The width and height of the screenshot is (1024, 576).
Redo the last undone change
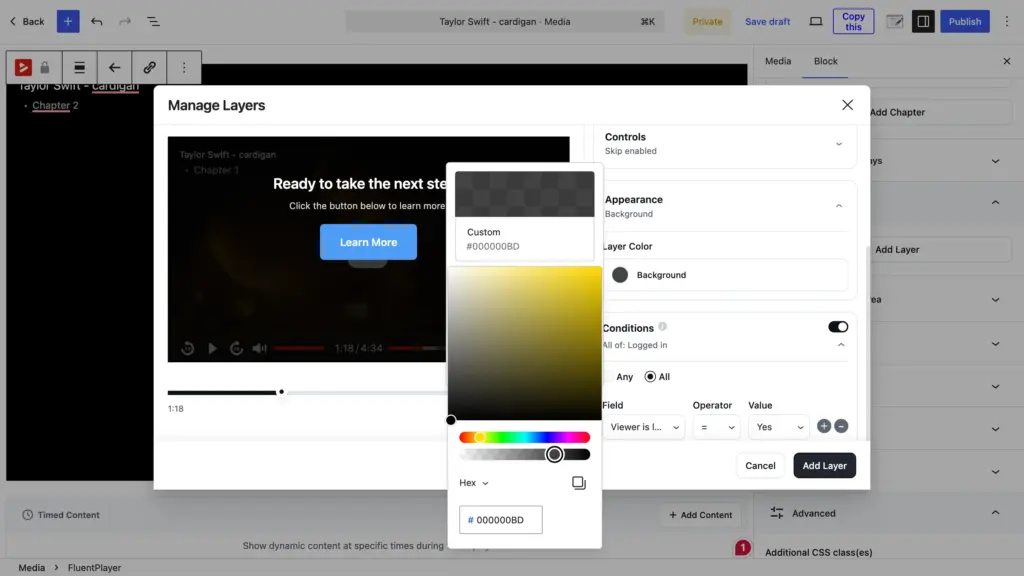(x=125, y=22)
